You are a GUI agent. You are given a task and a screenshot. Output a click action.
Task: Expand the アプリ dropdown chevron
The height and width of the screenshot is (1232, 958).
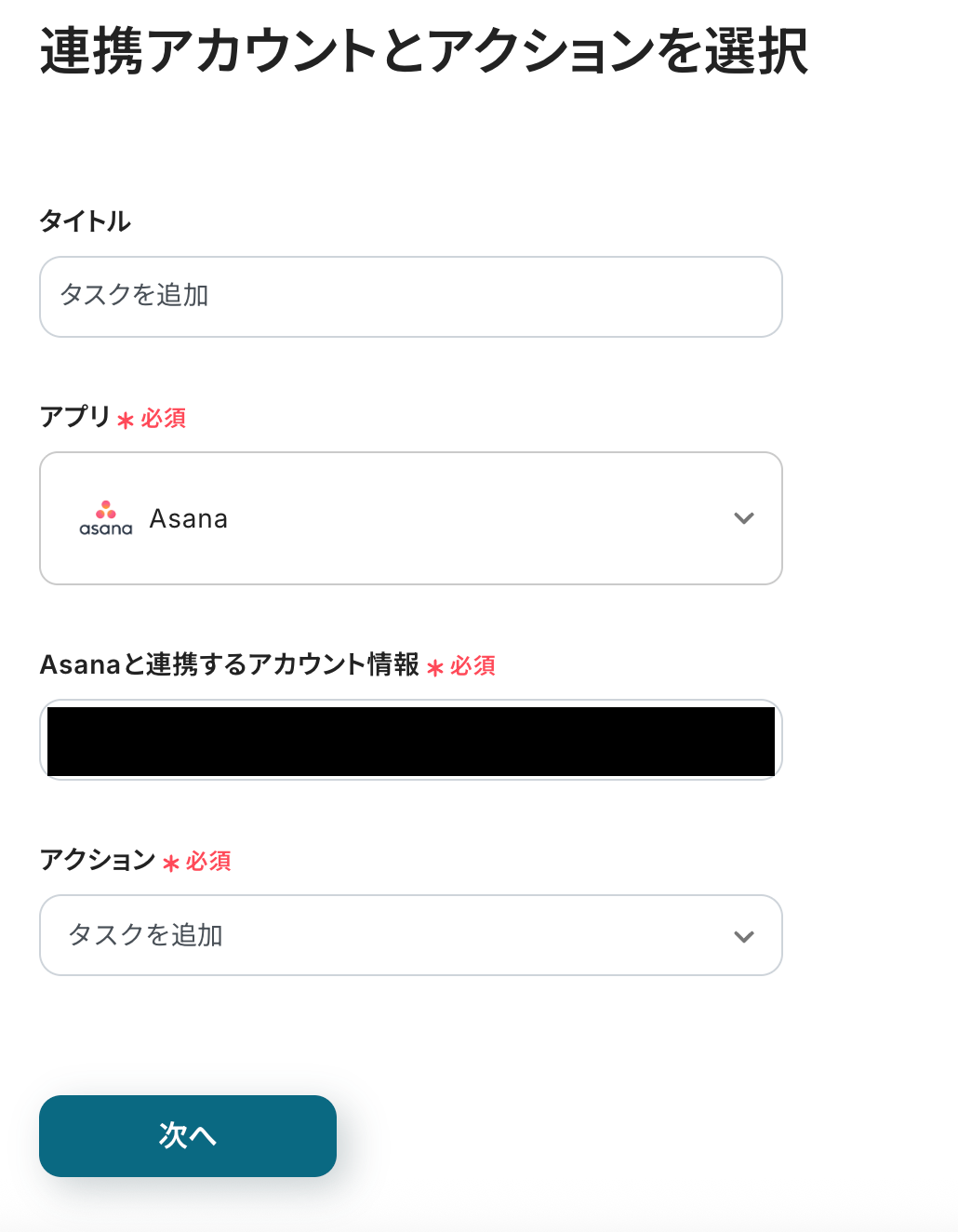point(743,518)
